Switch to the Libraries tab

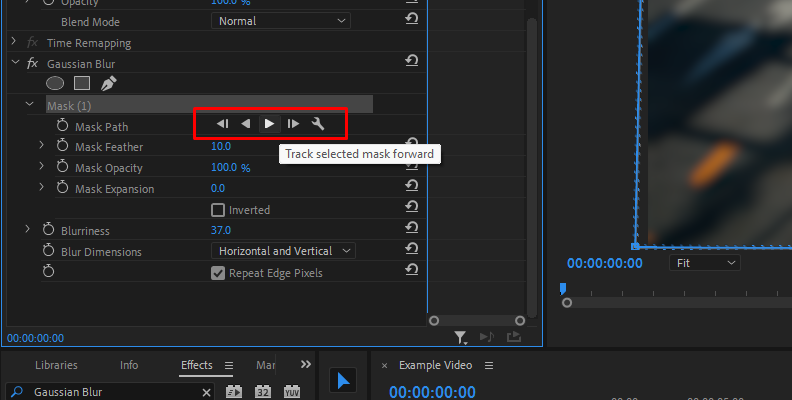click(56, 365)
